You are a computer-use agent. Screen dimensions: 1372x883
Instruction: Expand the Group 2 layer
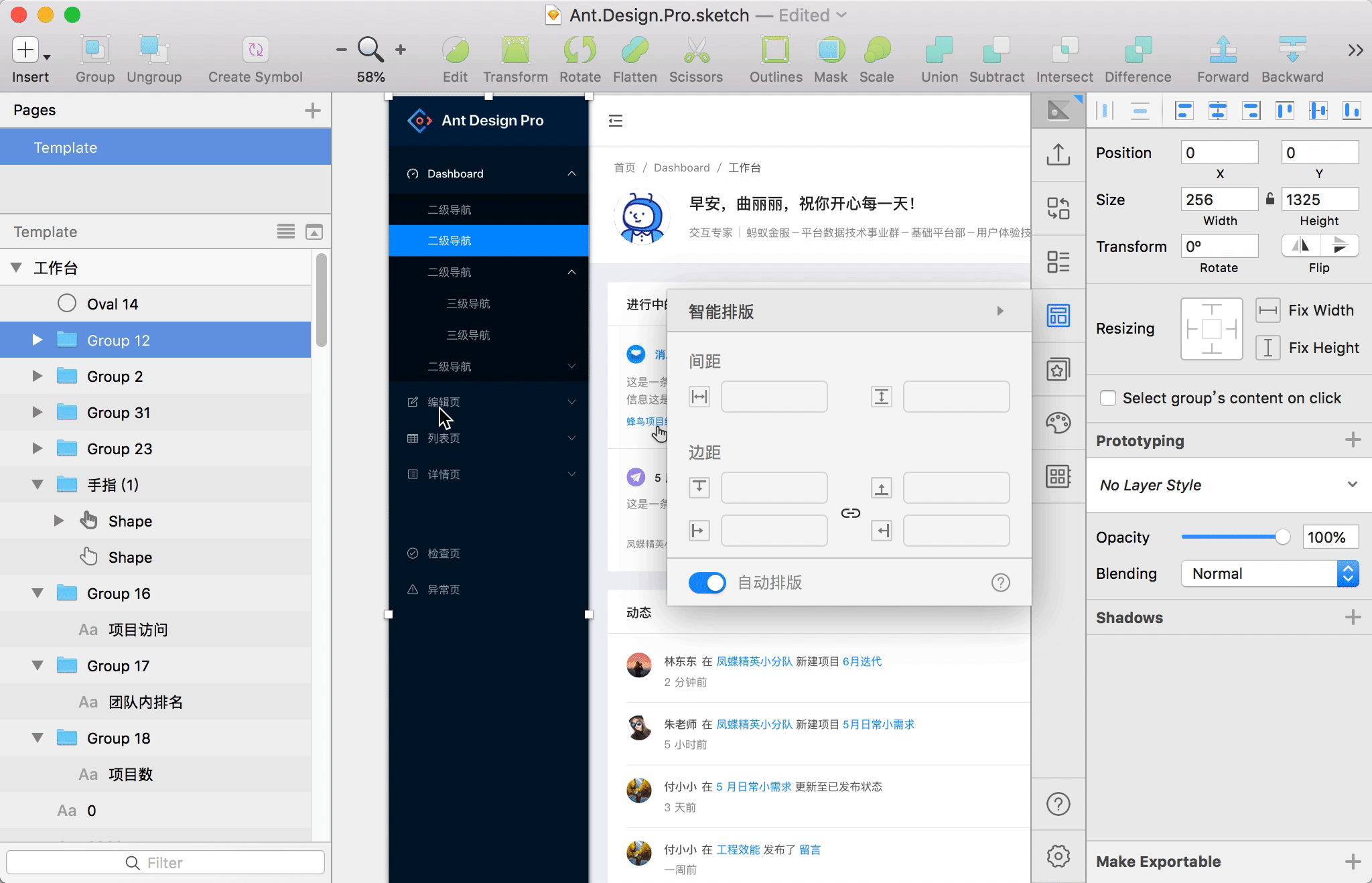tap(38, 377)
